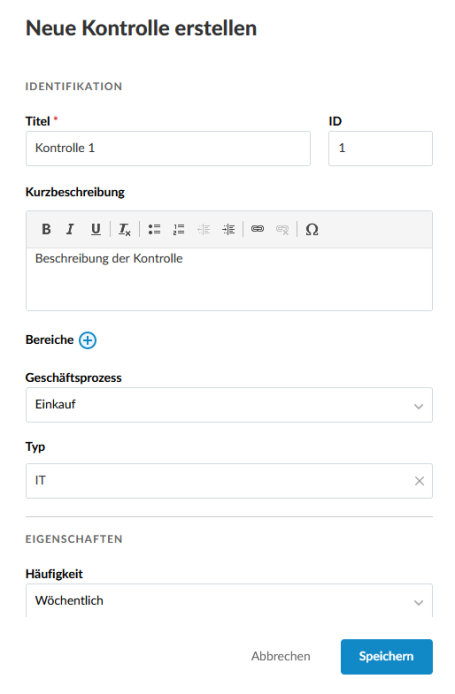The height and width of the screenshot is (694, 455).
Task: Insert a hyperlink via link icon
Action: point(258,229)
